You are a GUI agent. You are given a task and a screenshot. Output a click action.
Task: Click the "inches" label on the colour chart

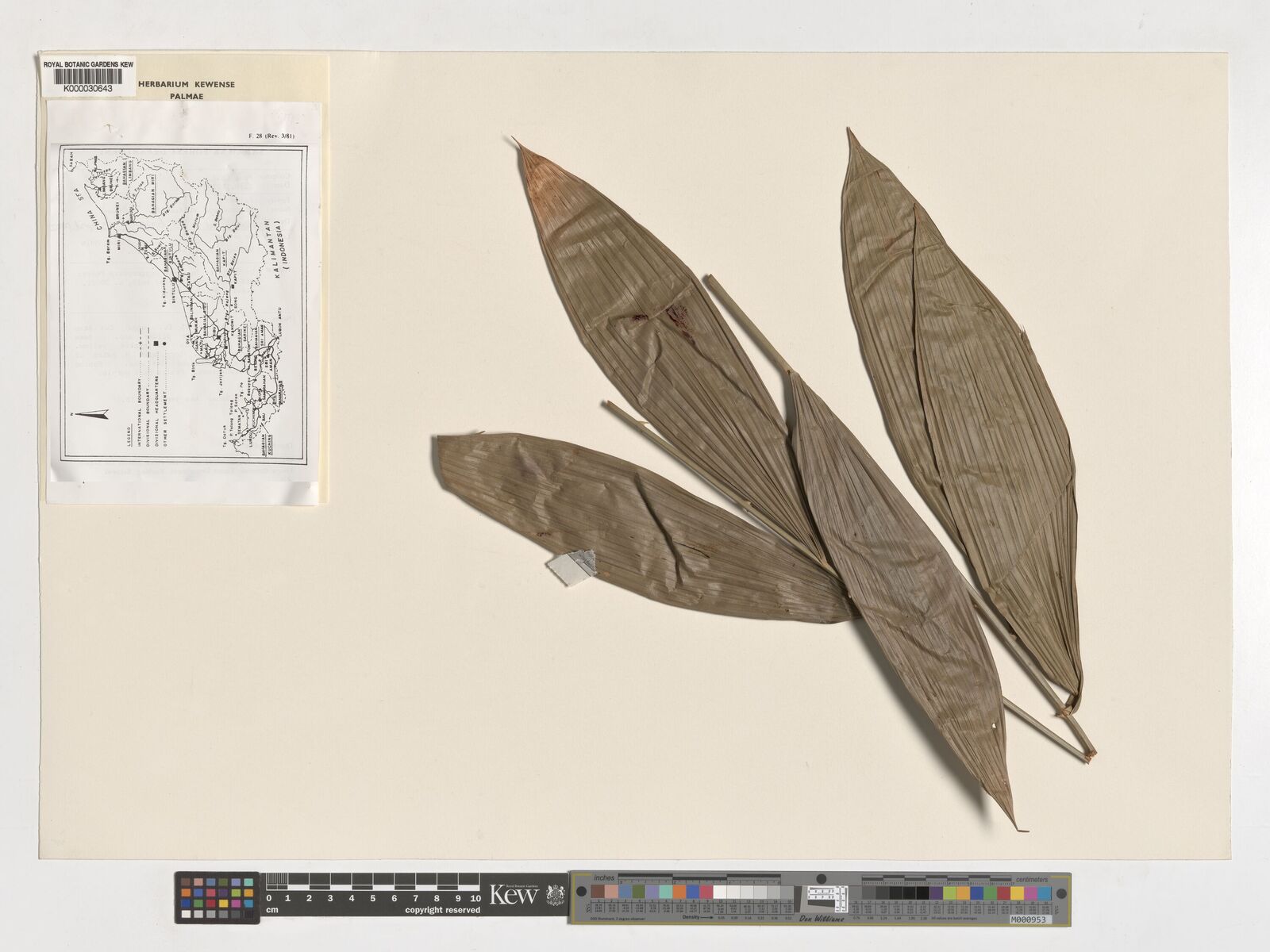605,878
